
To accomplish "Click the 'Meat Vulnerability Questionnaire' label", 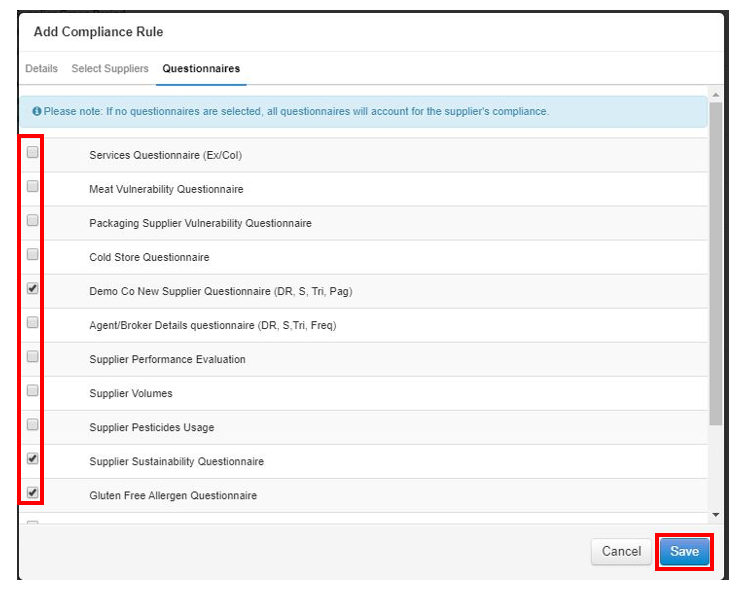I will 166,189.
